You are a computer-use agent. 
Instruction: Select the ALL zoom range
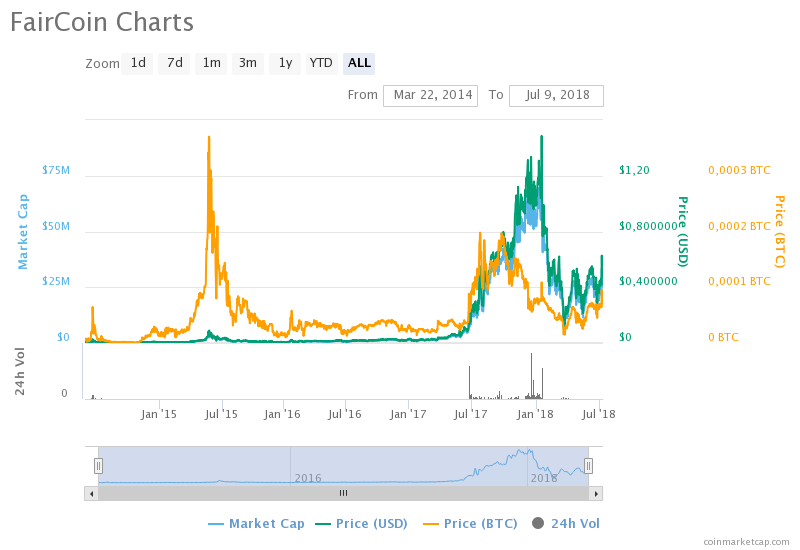359,63
